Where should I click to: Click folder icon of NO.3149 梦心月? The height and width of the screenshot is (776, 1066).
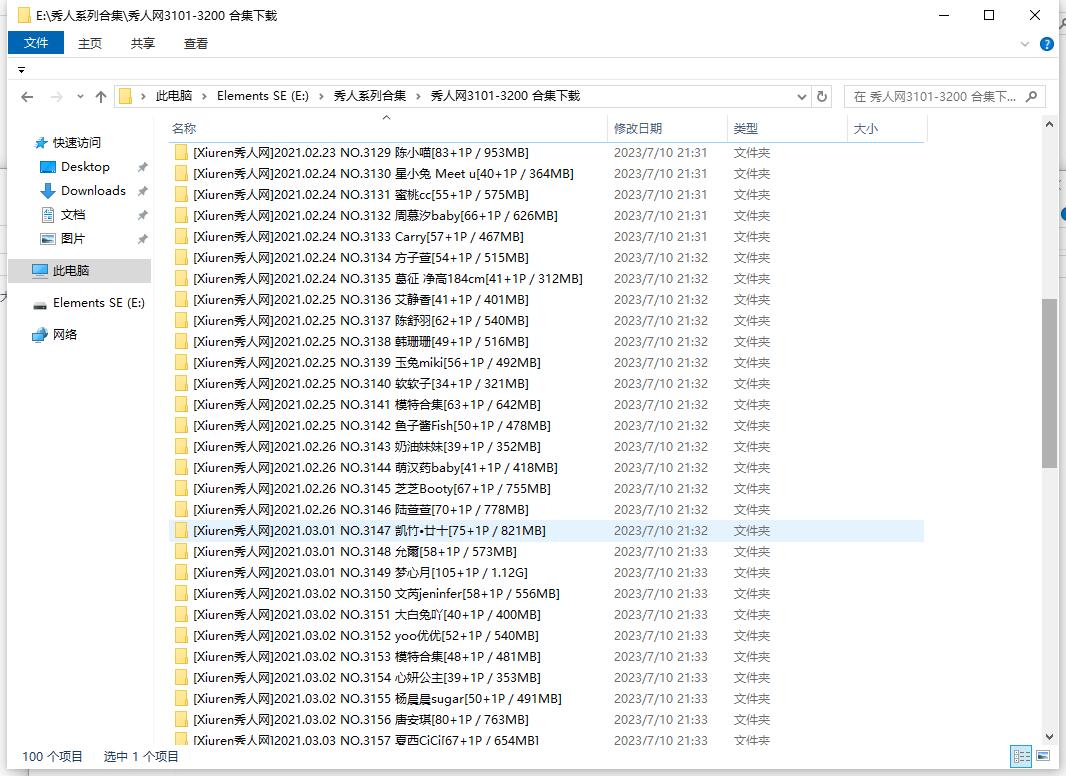[181, 573]
